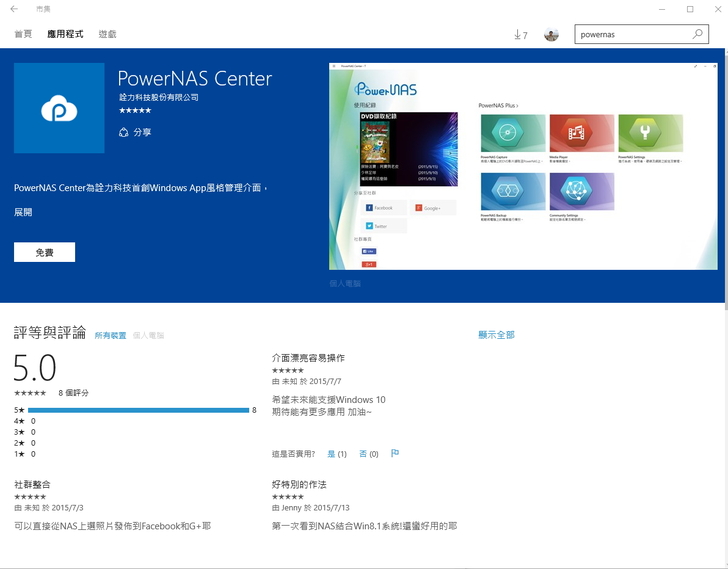Open the downloads queue icon
The height and width of the screenshot is (569, 728).
[x=519, y=35]
